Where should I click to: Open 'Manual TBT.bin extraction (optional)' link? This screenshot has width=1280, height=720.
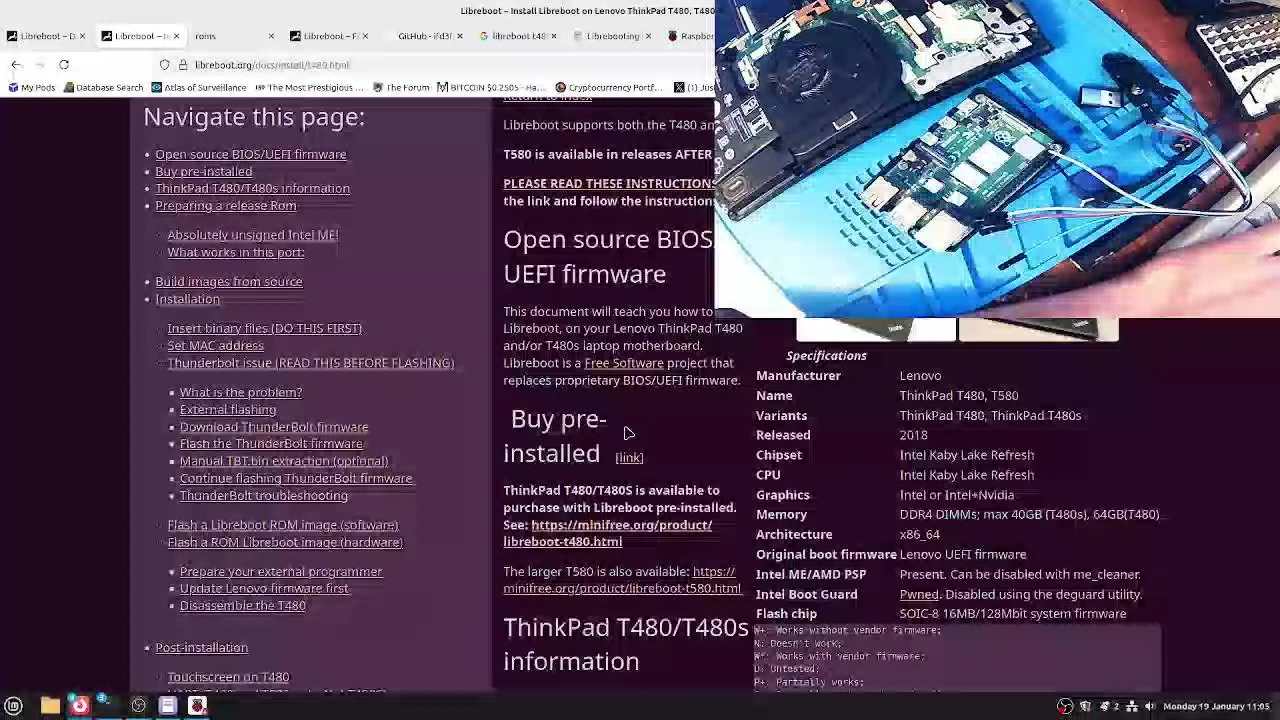click(x=283, y=461)
